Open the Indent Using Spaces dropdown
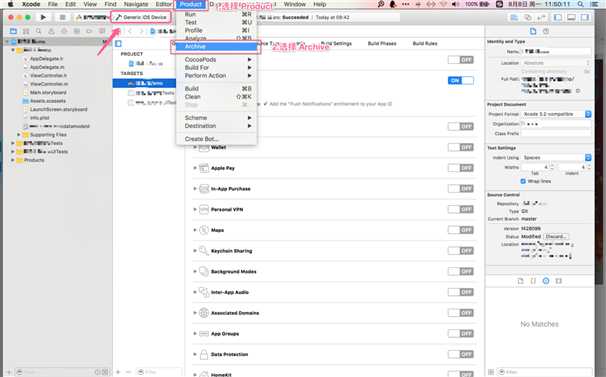The width and height of the screenshot is (606, 377). coord(556,157)
